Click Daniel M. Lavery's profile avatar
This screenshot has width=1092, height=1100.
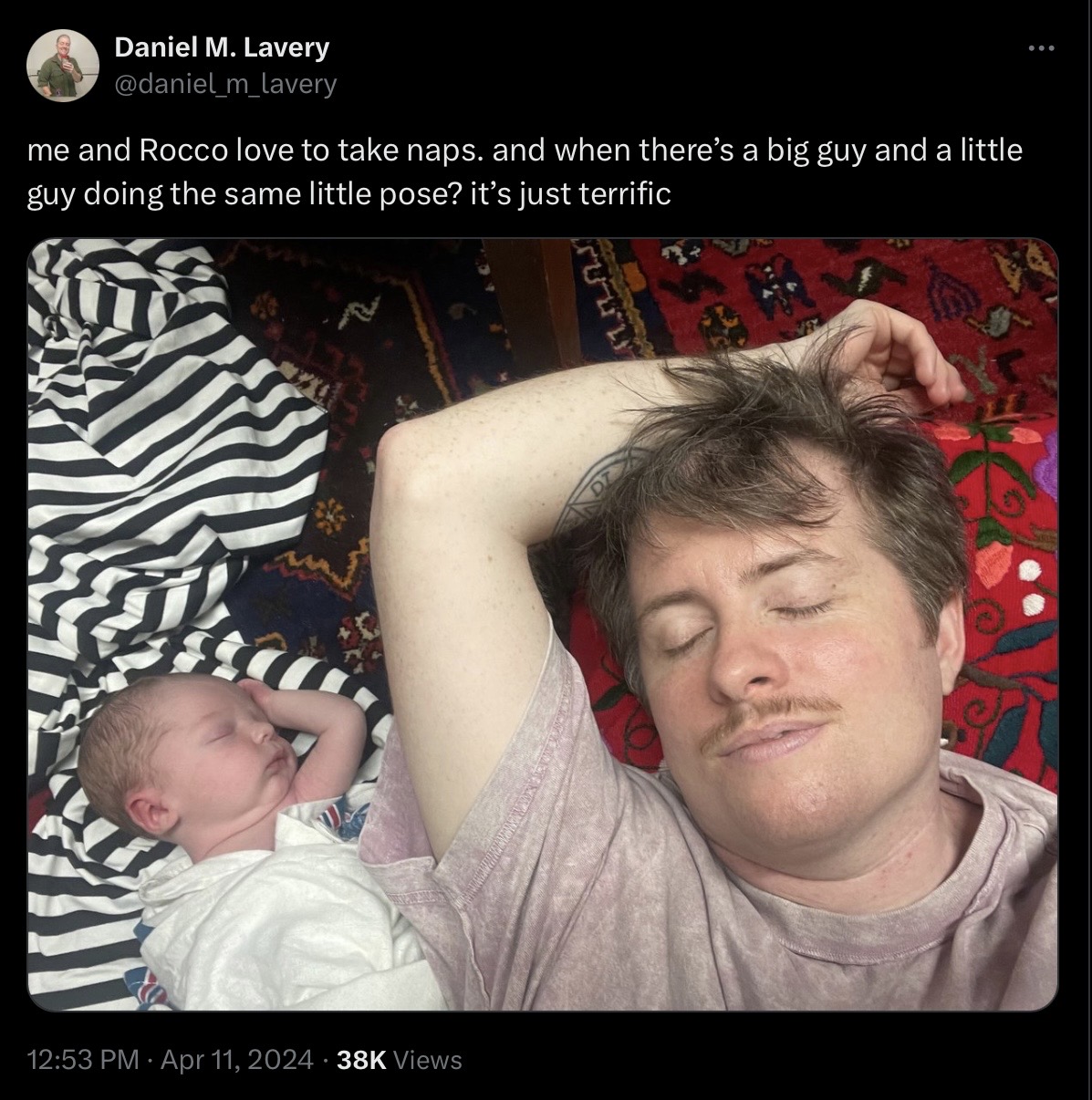(62, 65)
